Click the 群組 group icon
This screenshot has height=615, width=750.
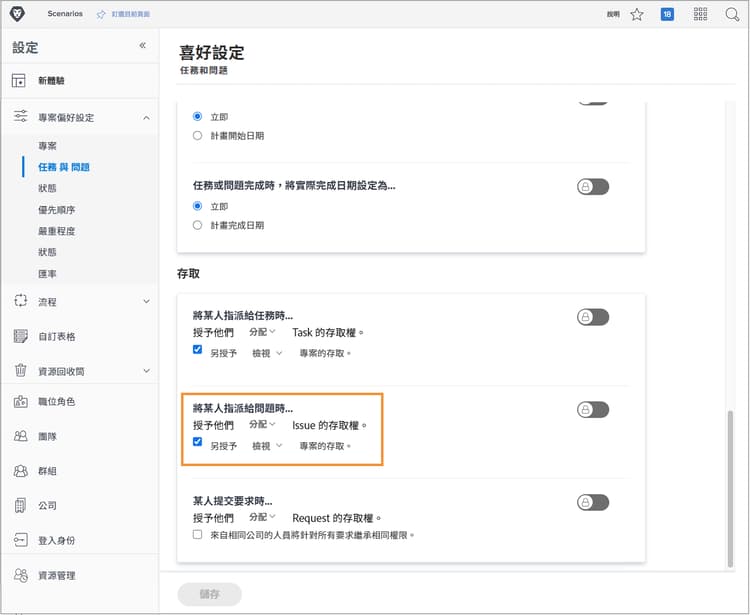click(x=21, y=471)
